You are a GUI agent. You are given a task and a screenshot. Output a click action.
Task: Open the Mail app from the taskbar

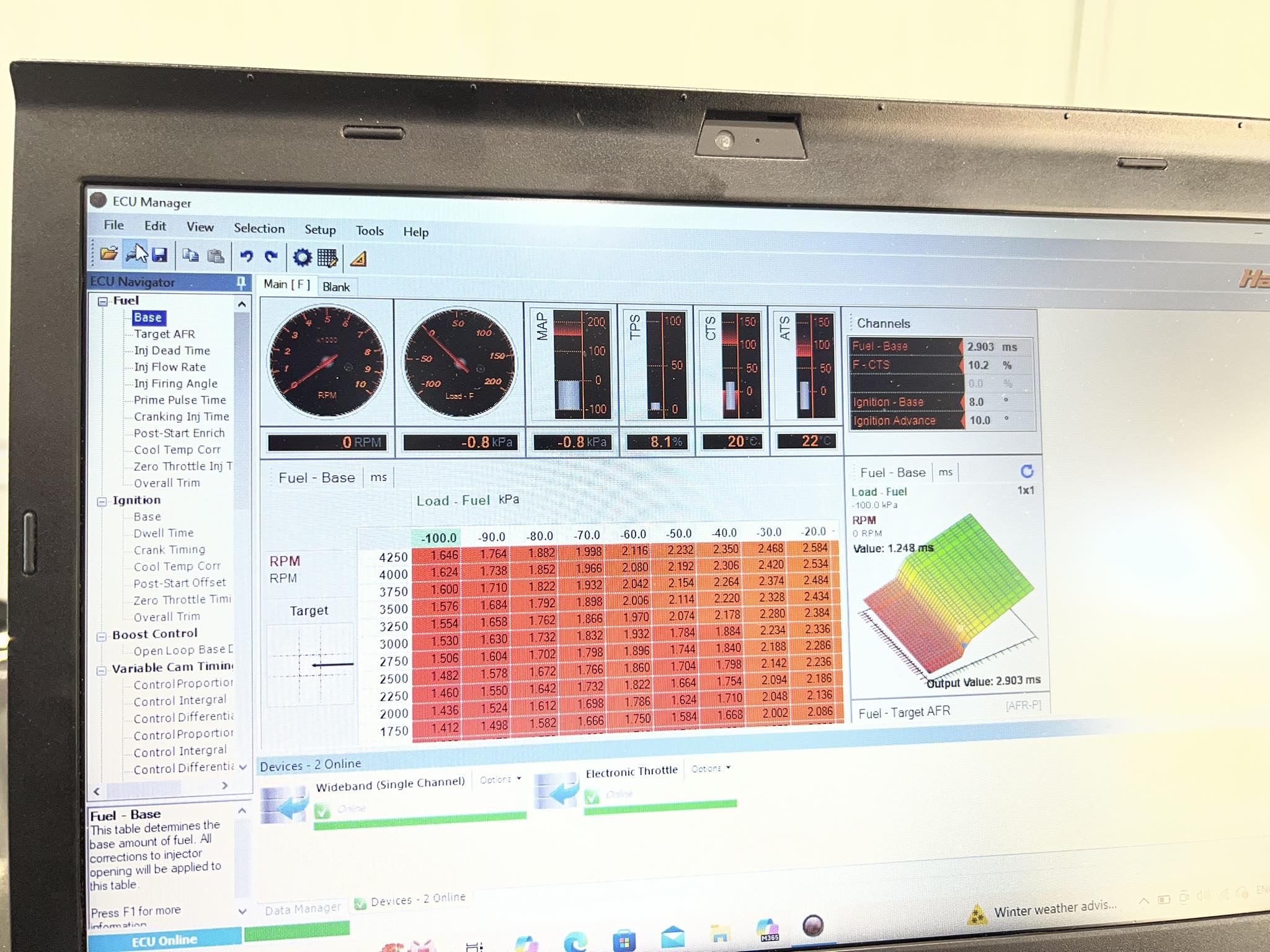coord(672,938)
